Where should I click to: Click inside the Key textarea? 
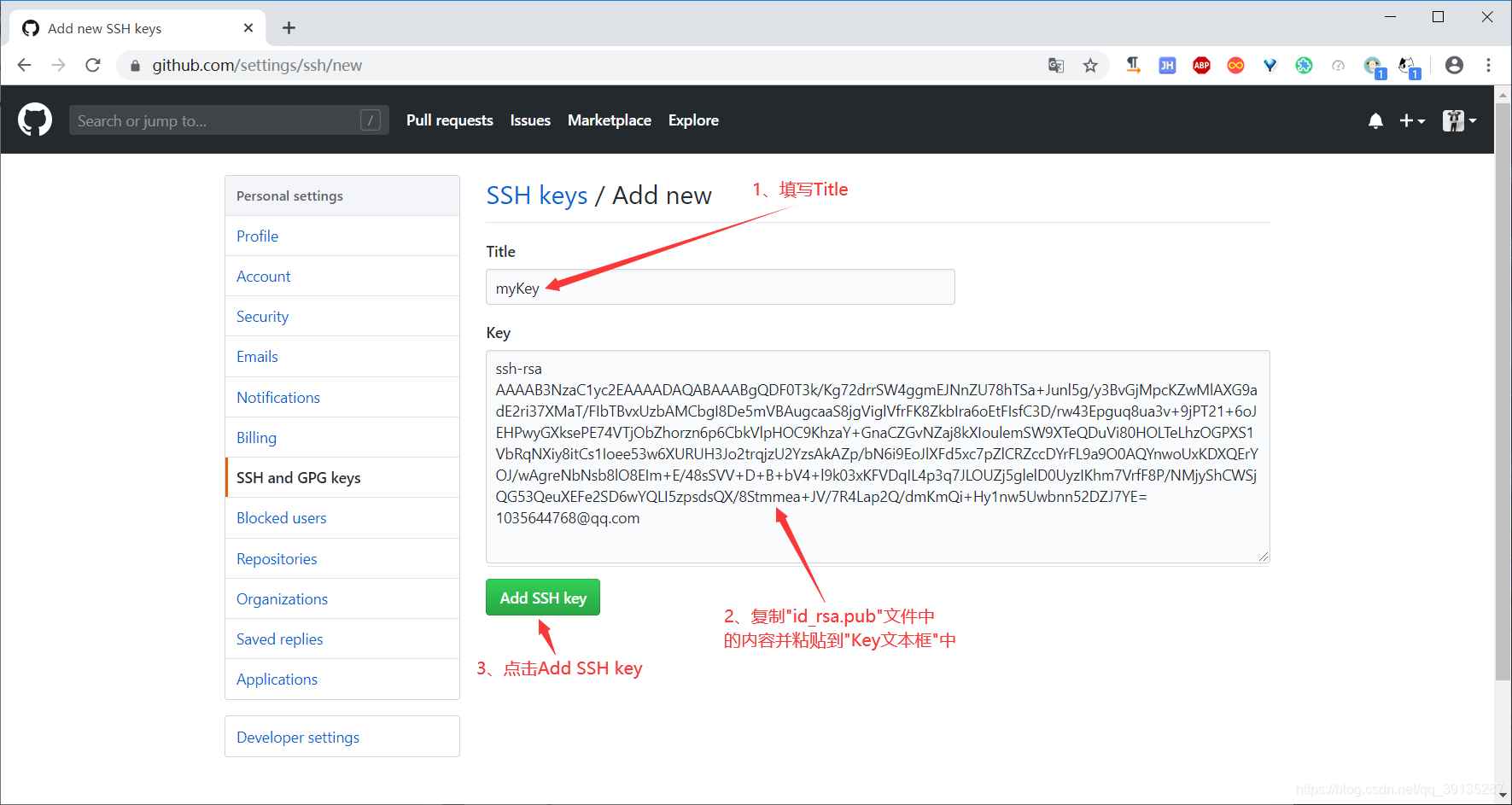point(878,457)
